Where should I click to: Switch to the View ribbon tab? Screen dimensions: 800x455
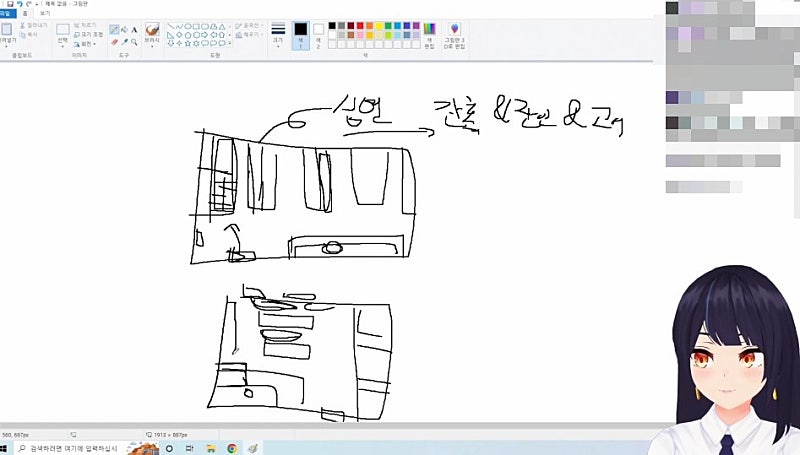44,13
